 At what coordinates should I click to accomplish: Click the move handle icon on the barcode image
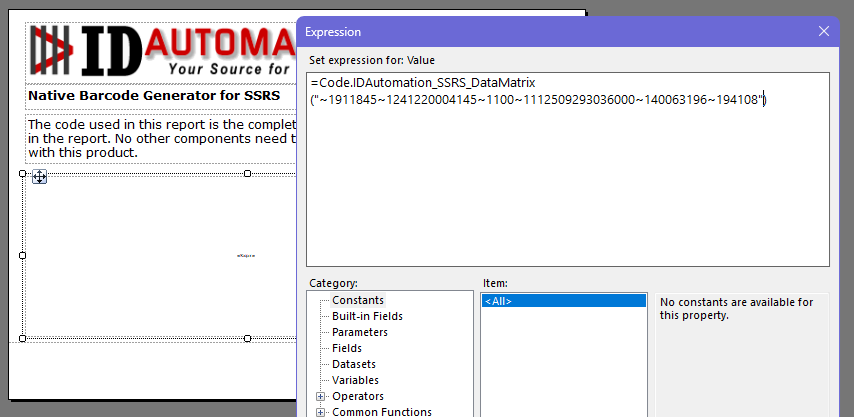40,177
